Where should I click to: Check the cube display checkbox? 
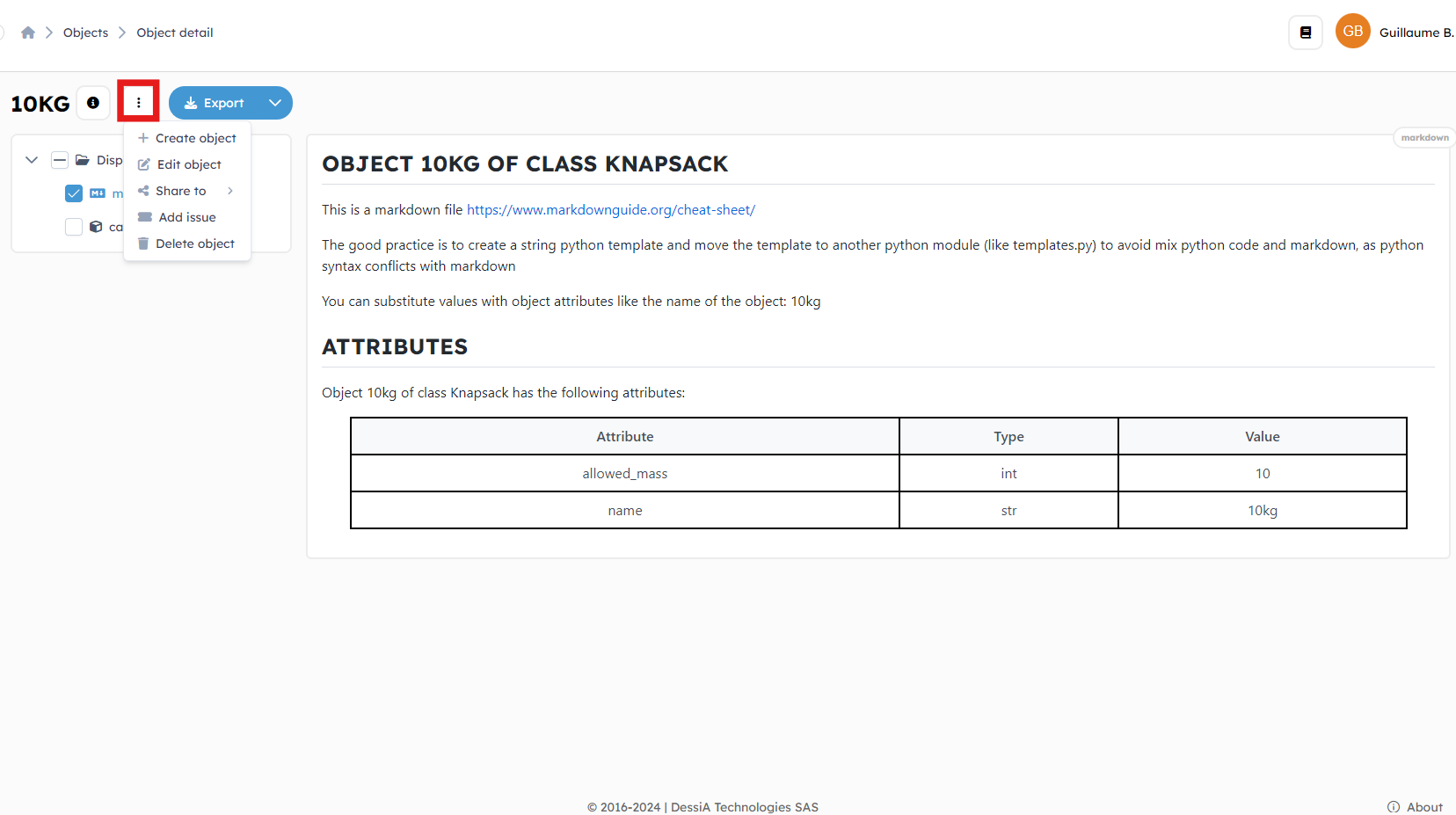click(74, 227)
